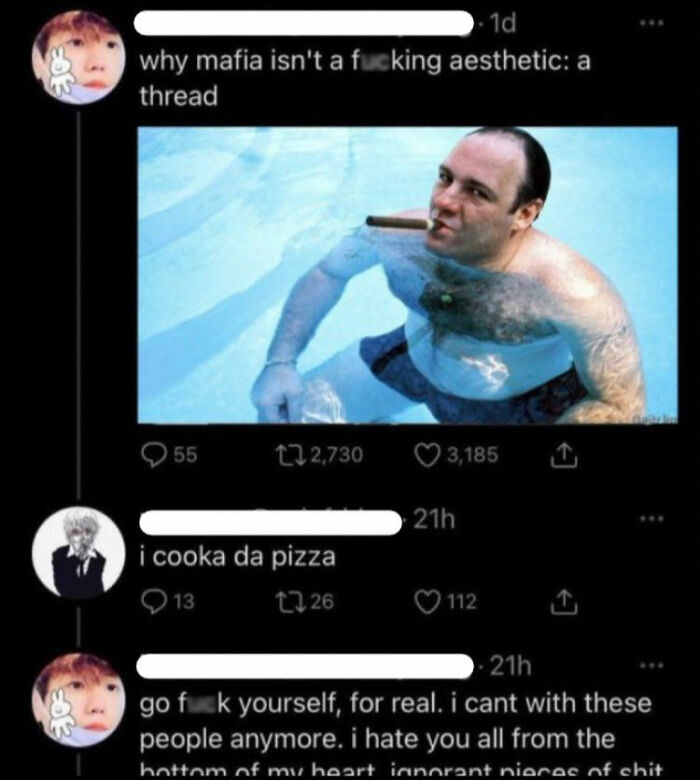Reply to the 'i cooka da pizza' tweet
The height and width of the screenshot is (780, 700).
[x=152, y=600]
